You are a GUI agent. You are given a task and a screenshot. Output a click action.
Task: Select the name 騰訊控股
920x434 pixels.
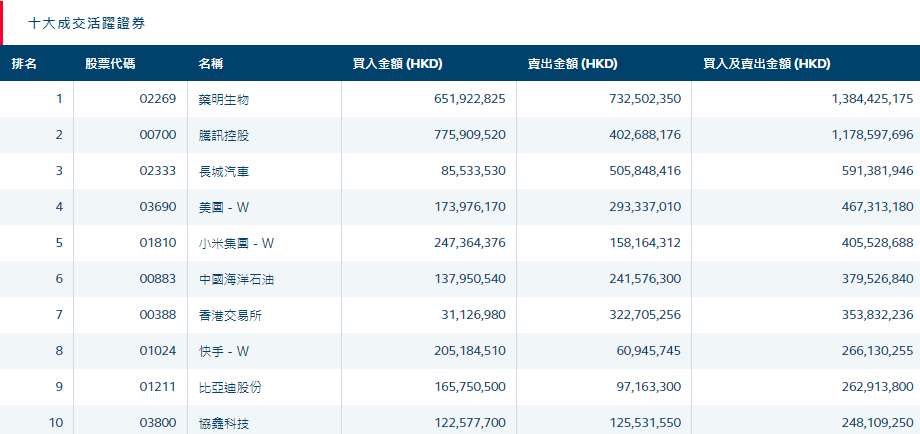click(224, 135)
